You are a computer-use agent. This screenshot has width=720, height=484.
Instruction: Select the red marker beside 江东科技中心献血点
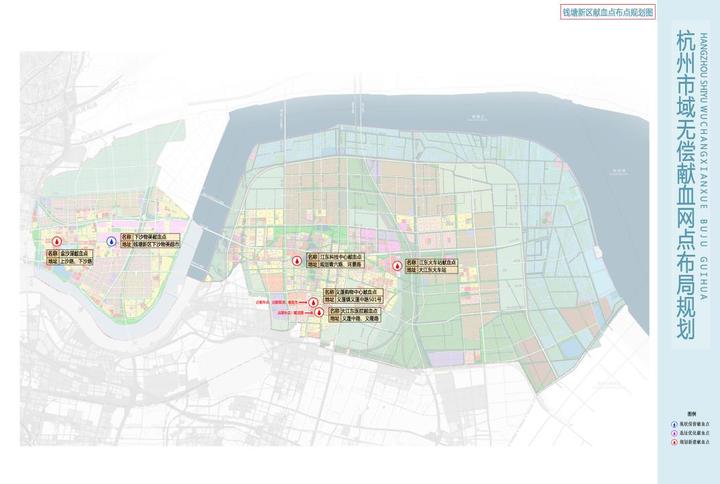295,260
